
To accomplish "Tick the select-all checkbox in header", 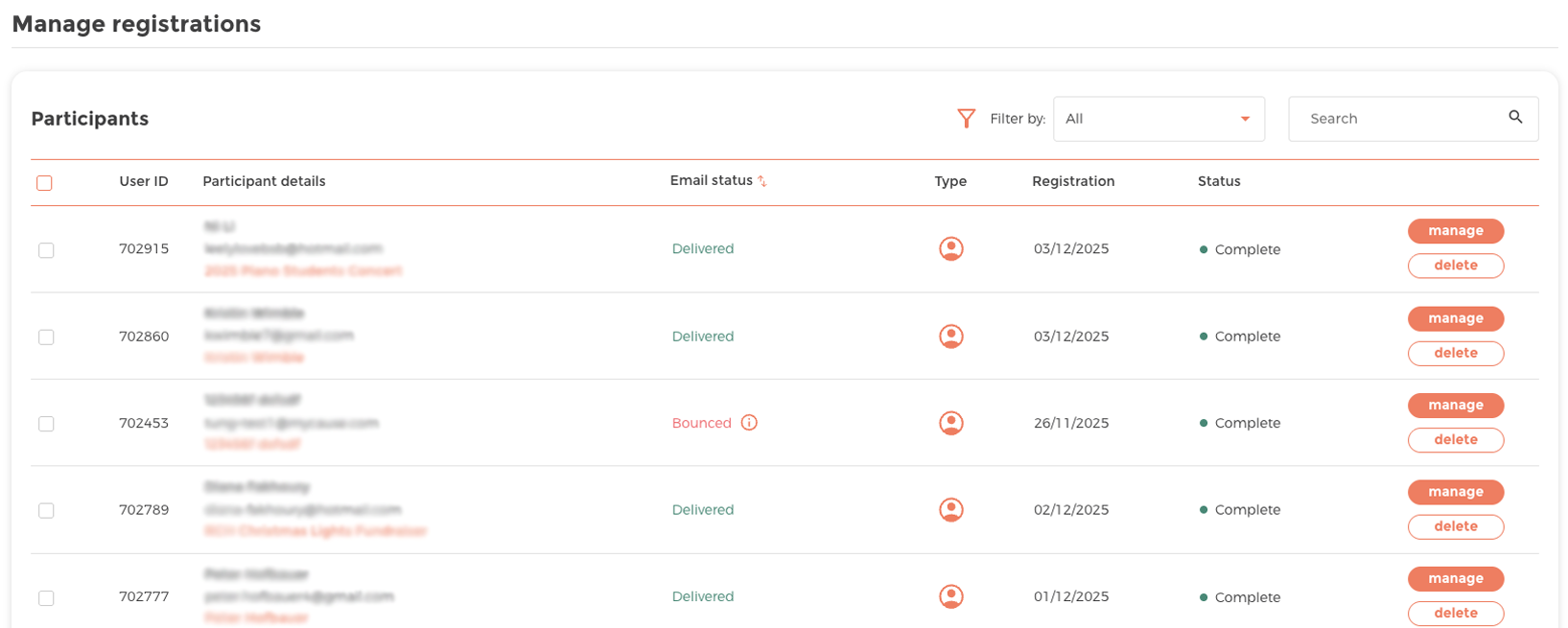I will [44, 183].
